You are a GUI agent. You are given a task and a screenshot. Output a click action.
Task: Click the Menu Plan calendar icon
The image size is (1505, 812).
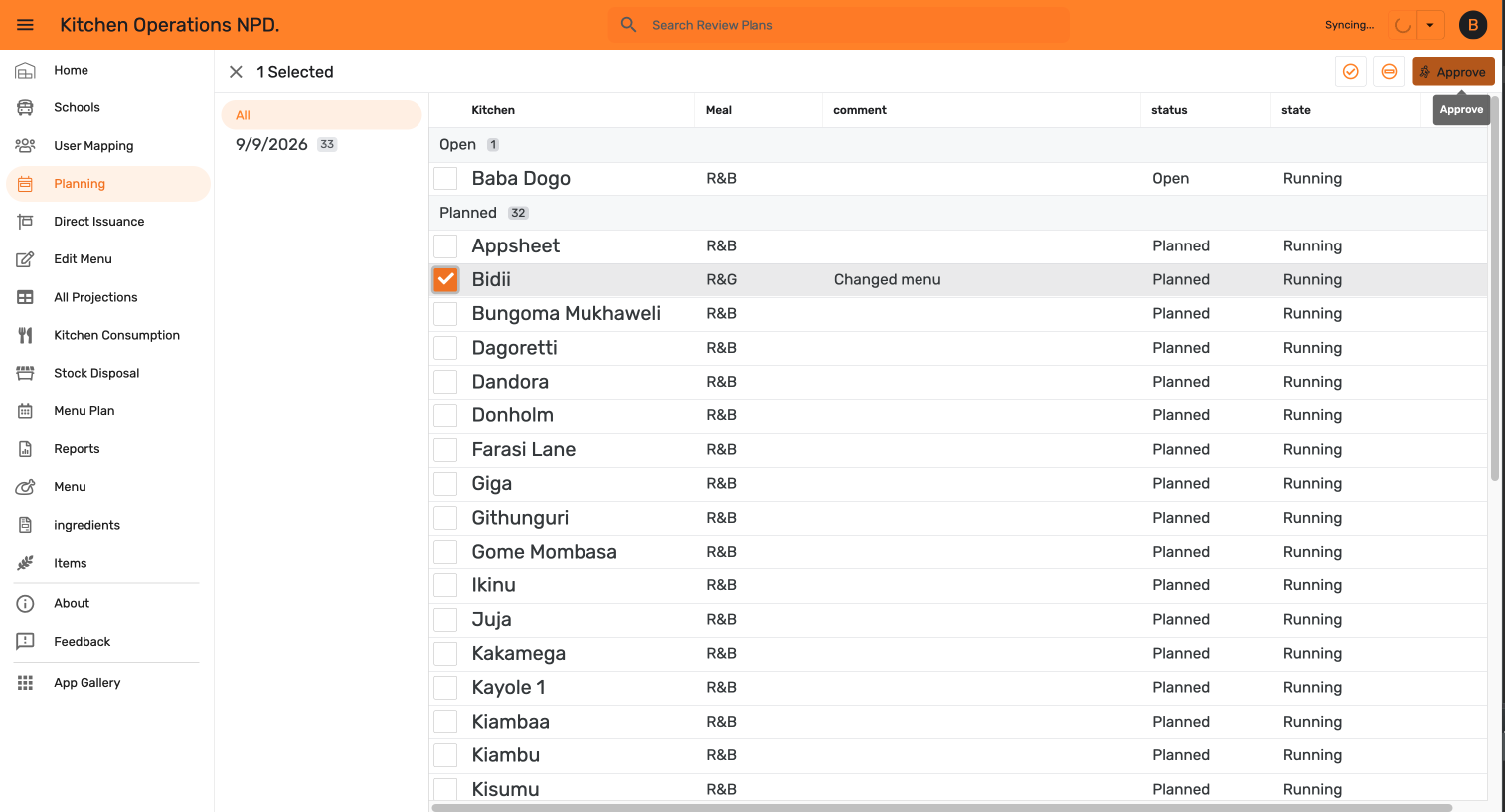tap(25, 410)
